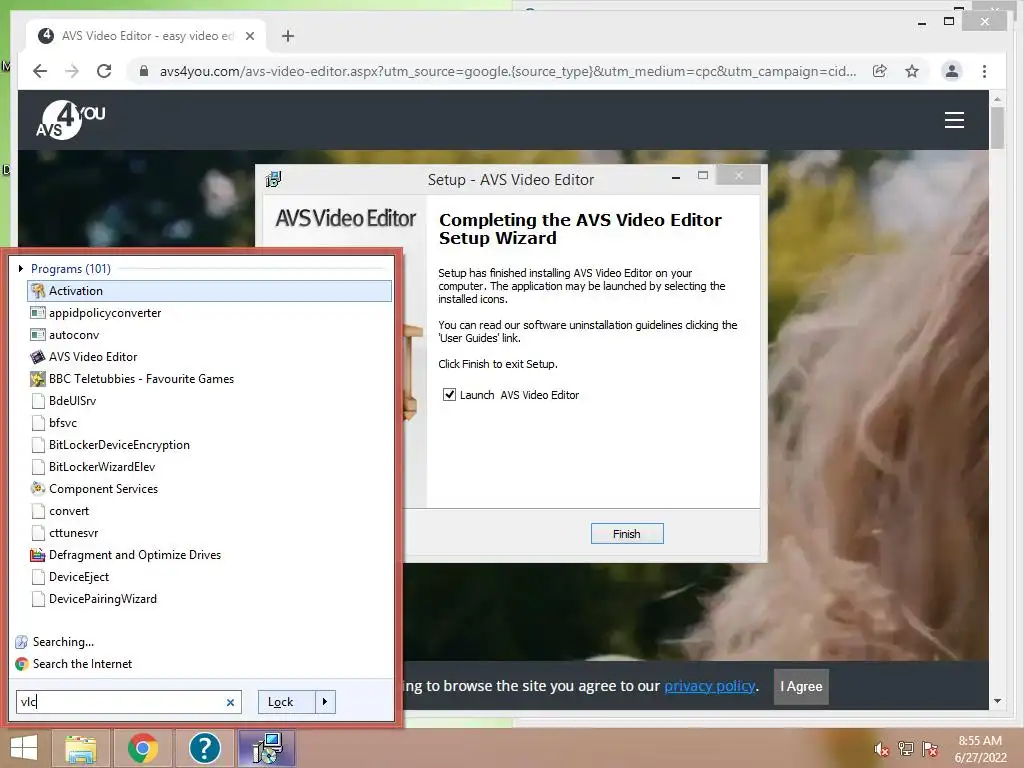1024x768 pixels.
Task: Select the bfsvc search result
Action: [209, 423]
